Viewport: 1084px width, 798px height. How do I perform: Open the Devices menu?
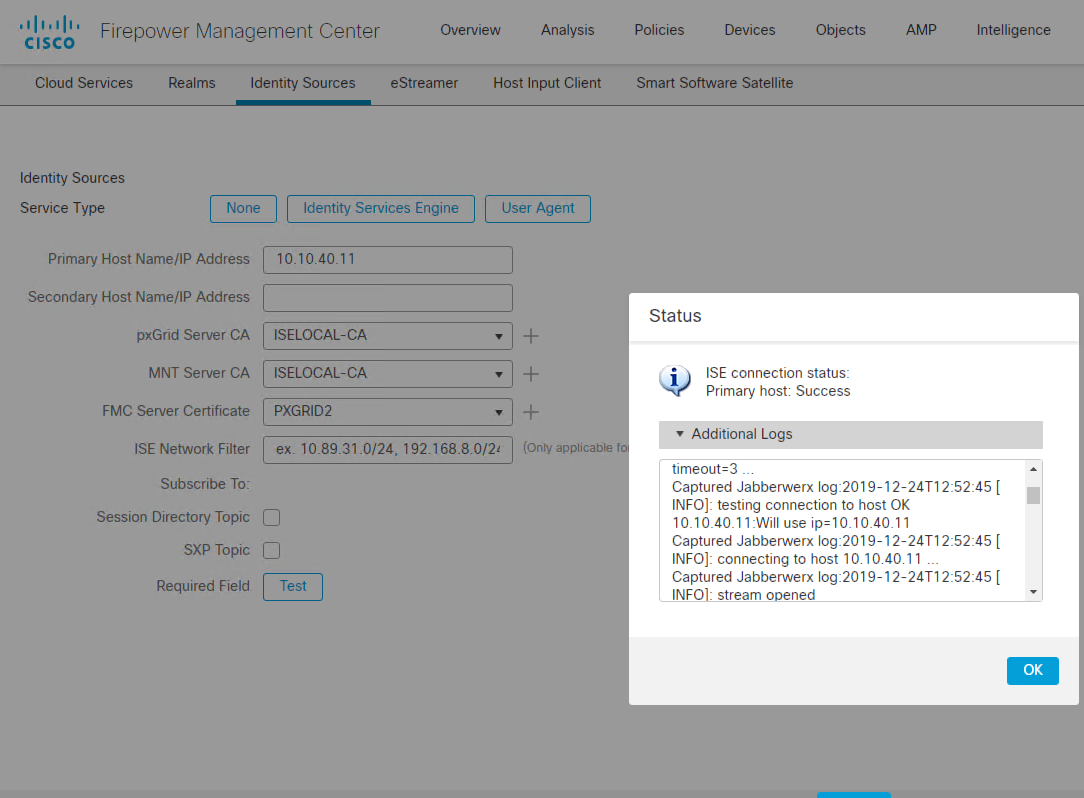[750, 30]
